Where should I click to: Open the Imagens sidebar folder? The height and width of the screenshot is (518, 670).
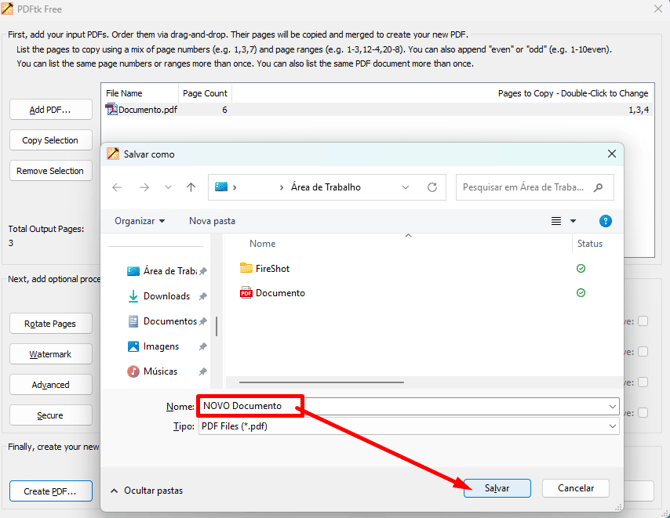point(160,346)
